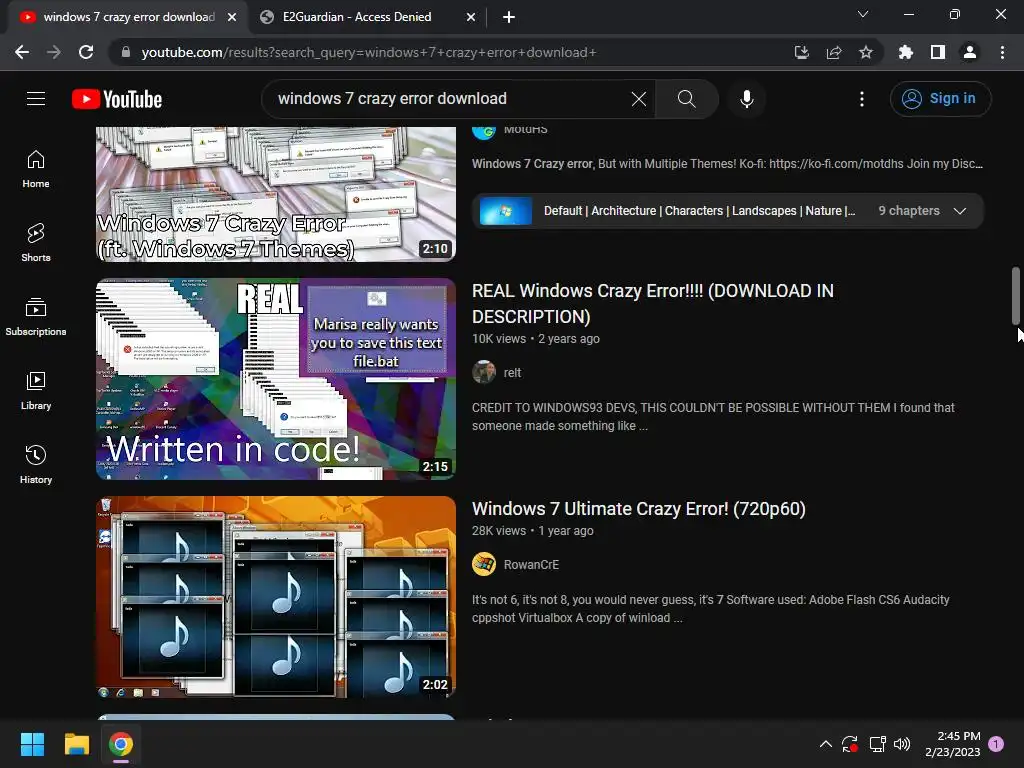Viewport: 1024px width, 768px height.
Task: Click install app icon in address bar
Action: pyautogui.click(x=801, y=52)
